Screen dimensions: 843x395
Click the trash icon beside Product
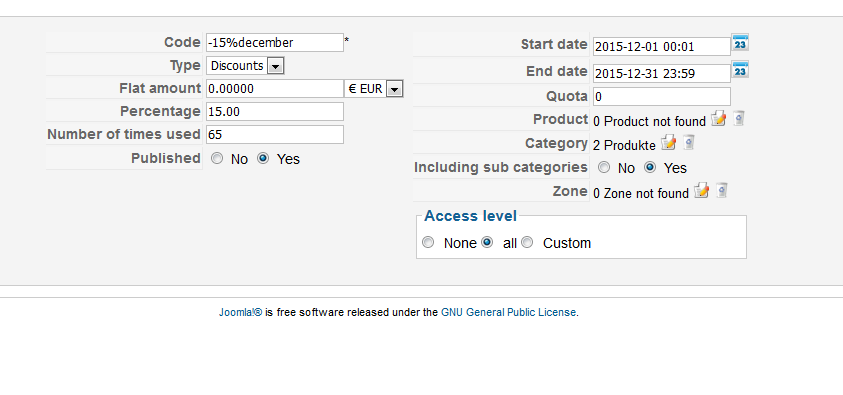739,118
